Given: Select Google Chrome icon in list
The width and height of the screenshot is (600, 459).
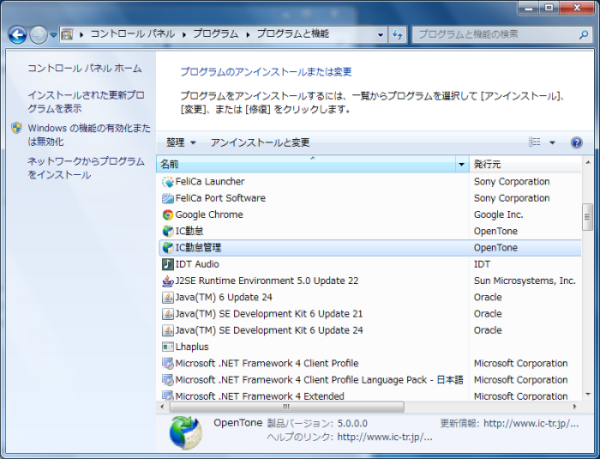Looking at the screenshot, I should 168,215.
